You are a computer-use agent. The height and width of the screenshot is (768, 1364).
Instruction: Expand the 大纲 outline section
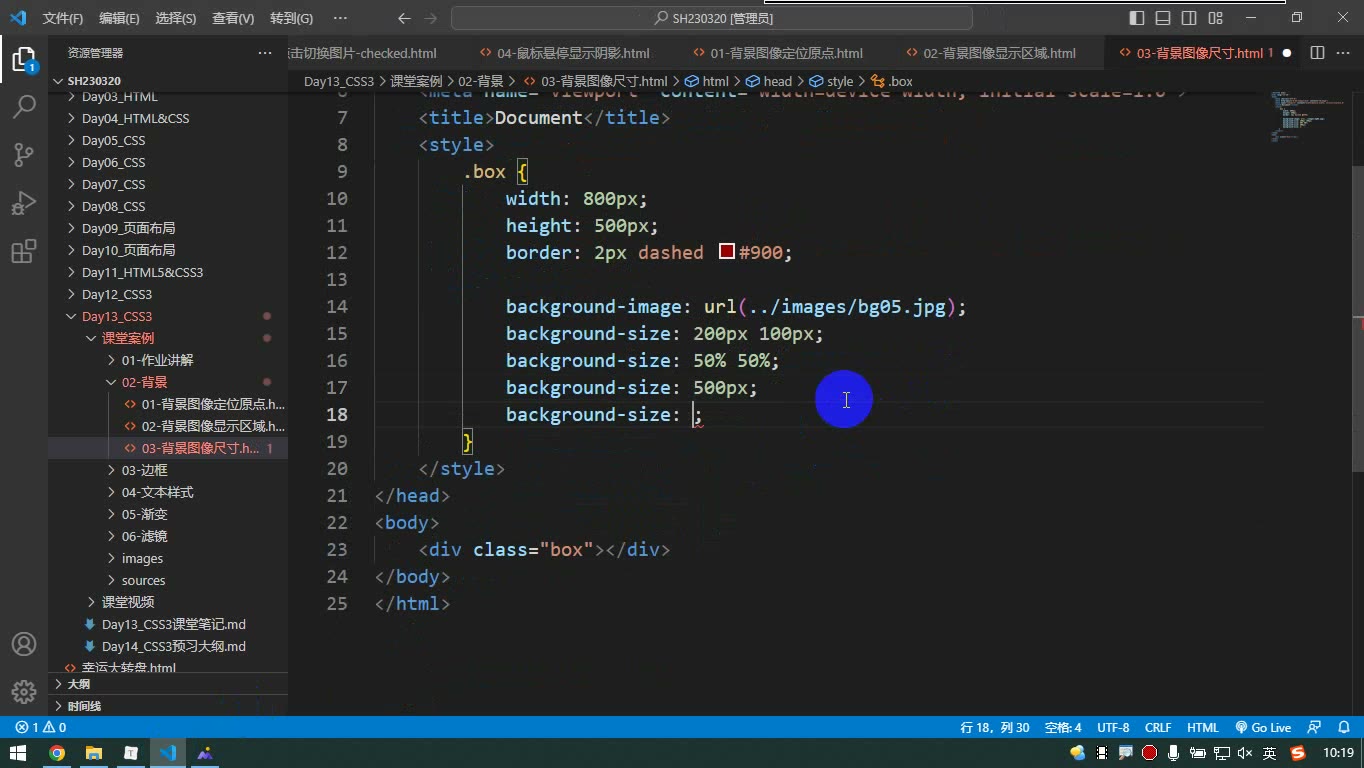coord(168,684)
